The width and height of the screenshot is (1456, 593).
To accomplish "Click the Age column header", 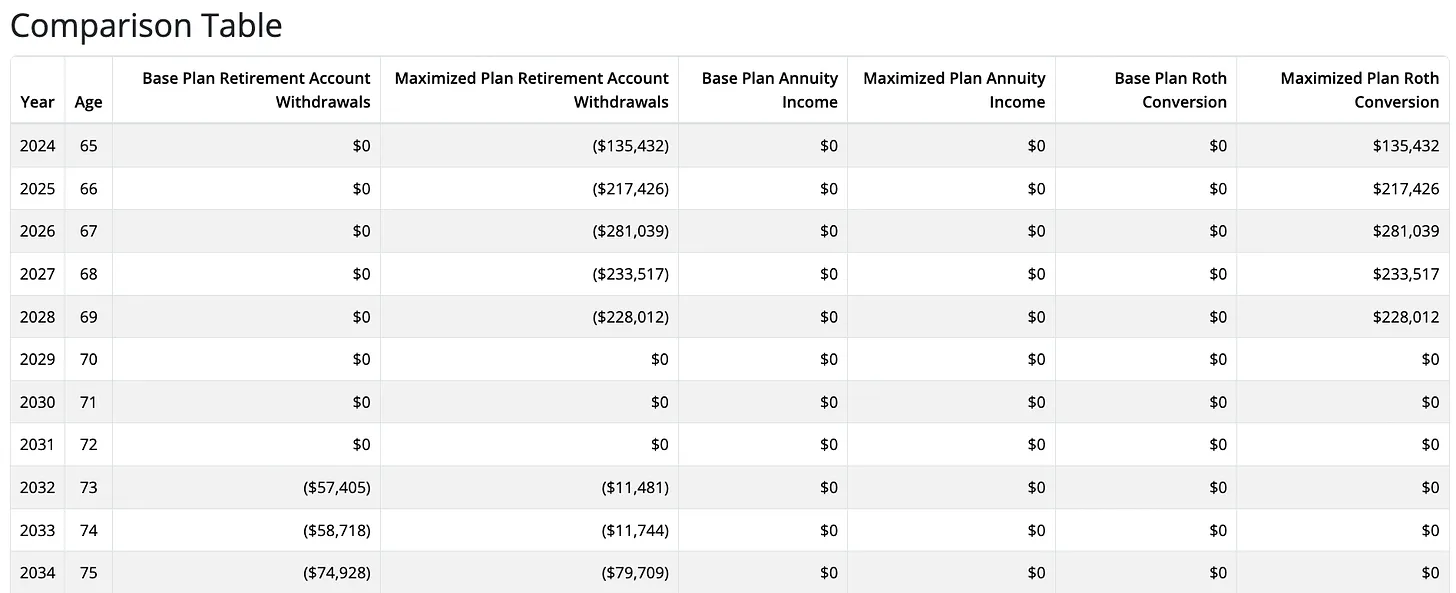I will click(88, 102).
